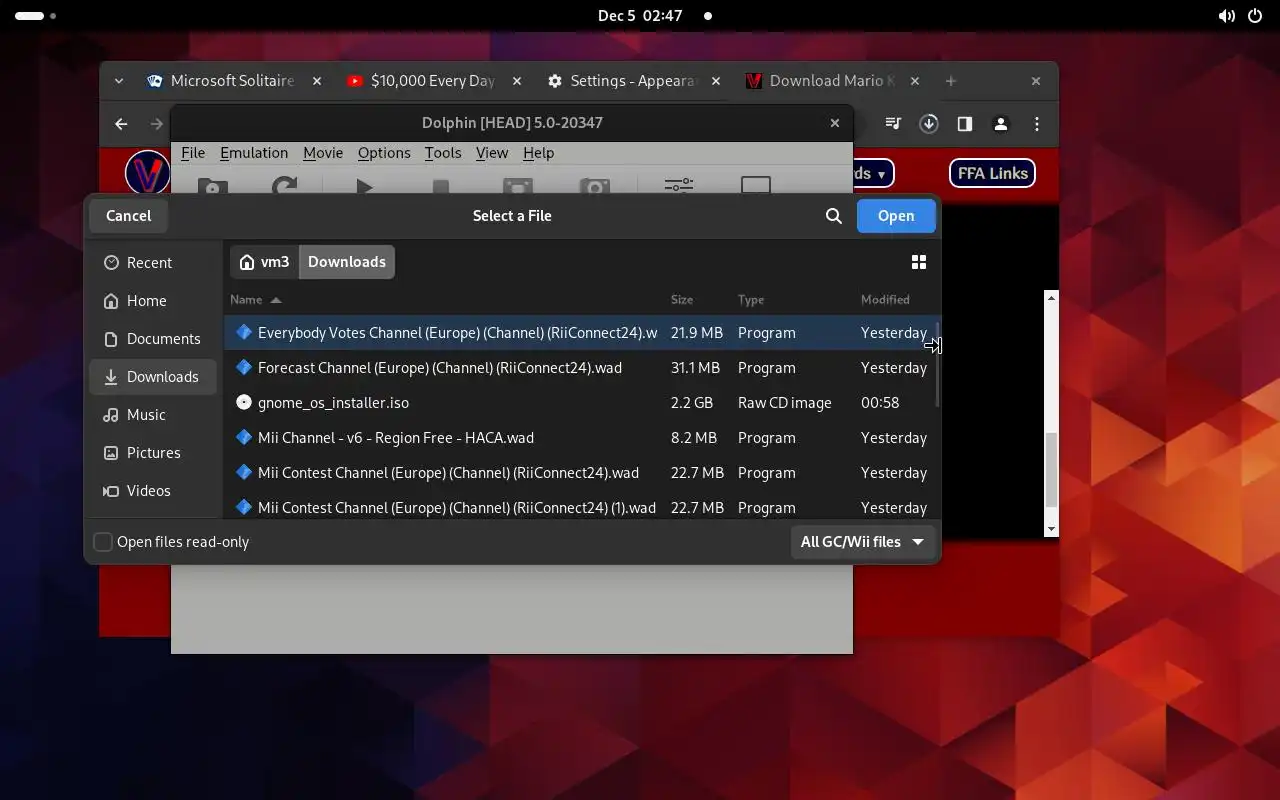
Task: Click the browser profile avatar icon
Action: tap(1000, 124)
